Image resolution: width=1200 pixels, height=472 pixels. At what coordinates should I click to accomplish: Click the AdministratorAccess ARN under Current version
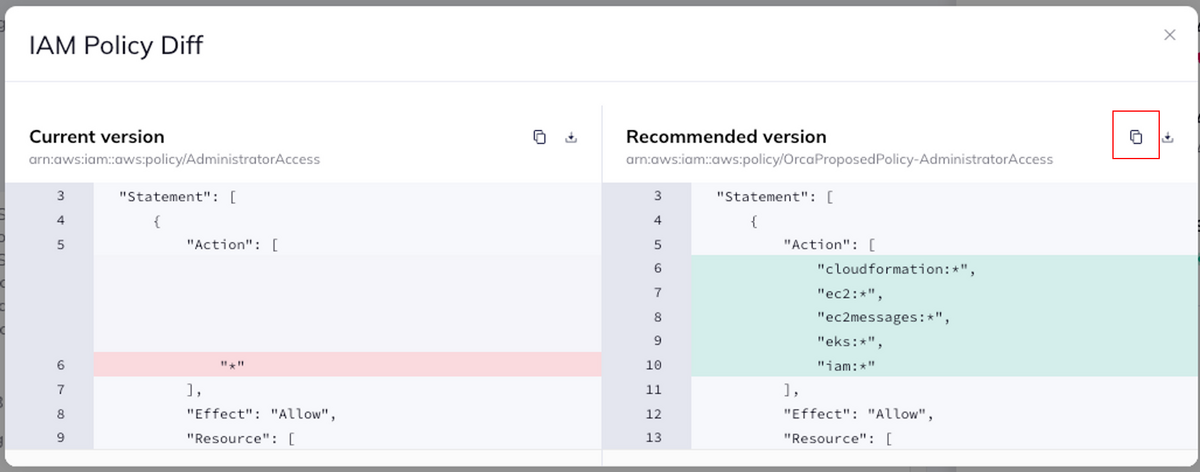pyautogui.click(x=174, y=159)
